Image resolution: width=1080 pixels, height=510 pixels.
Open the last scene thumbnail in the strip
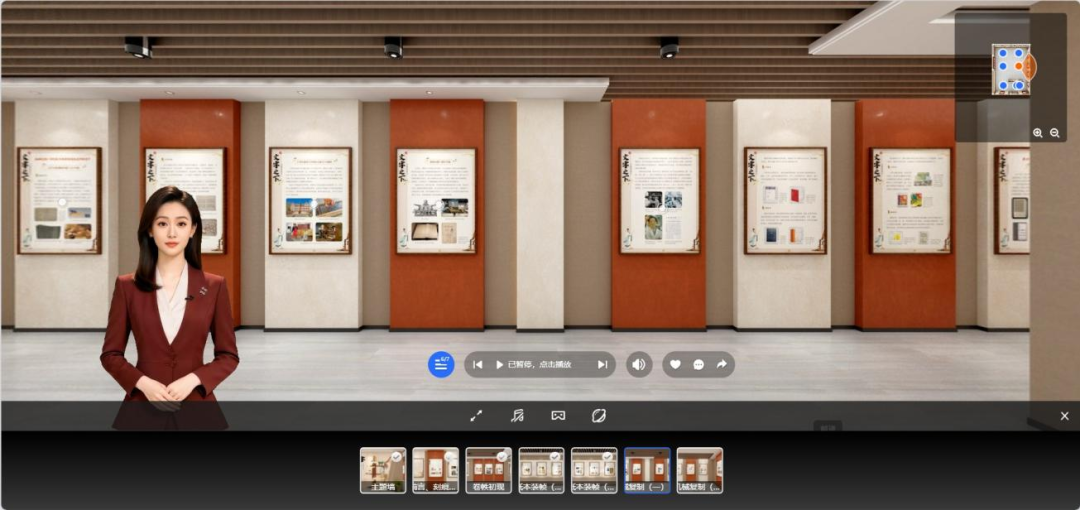pos(700,471)
